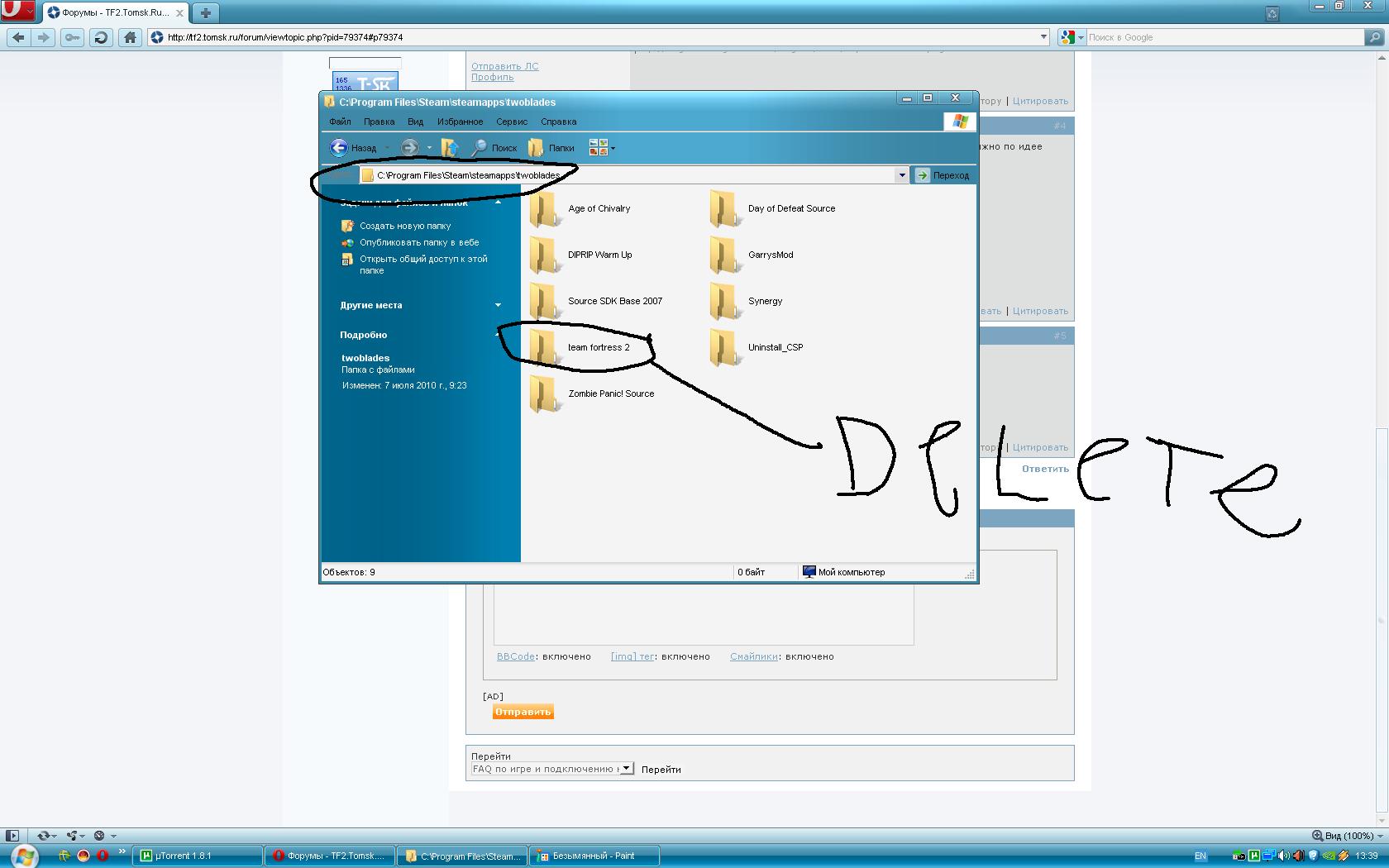
Task: Select the team fortress 2 folder
Action: point(579,347)
